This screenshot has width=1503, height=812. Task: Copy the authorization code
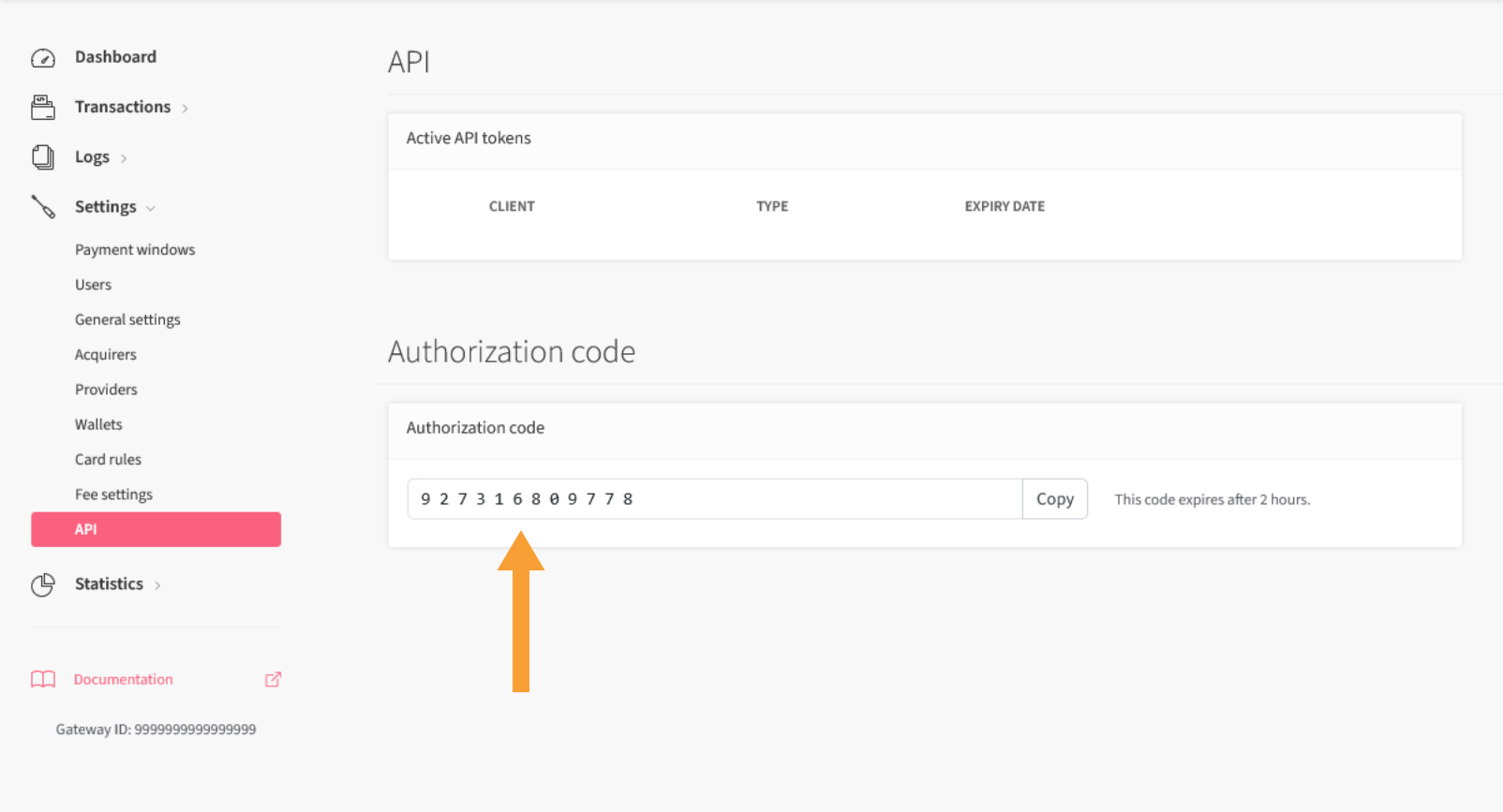coord(1054,499)
